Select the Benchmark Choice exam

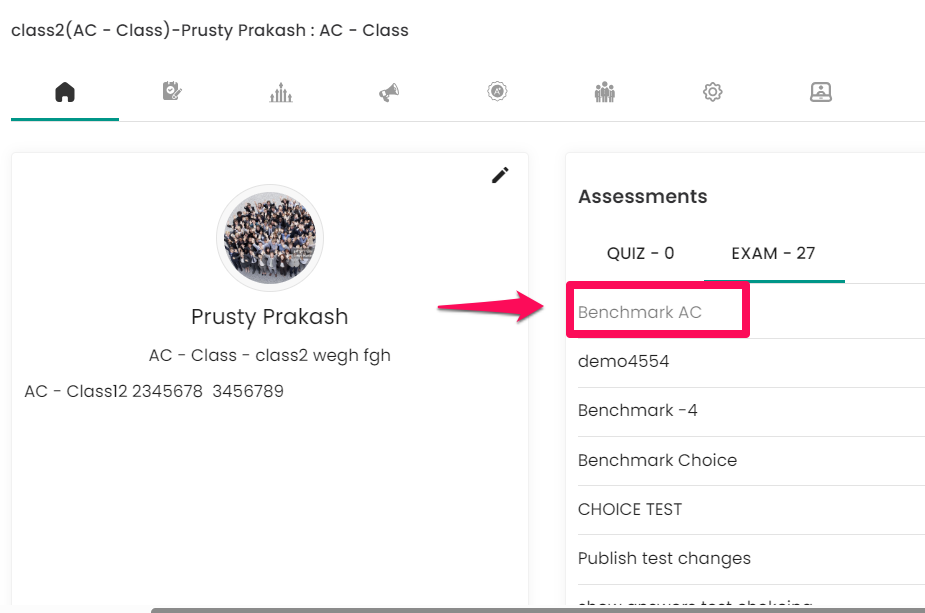[x=658, y=460]
